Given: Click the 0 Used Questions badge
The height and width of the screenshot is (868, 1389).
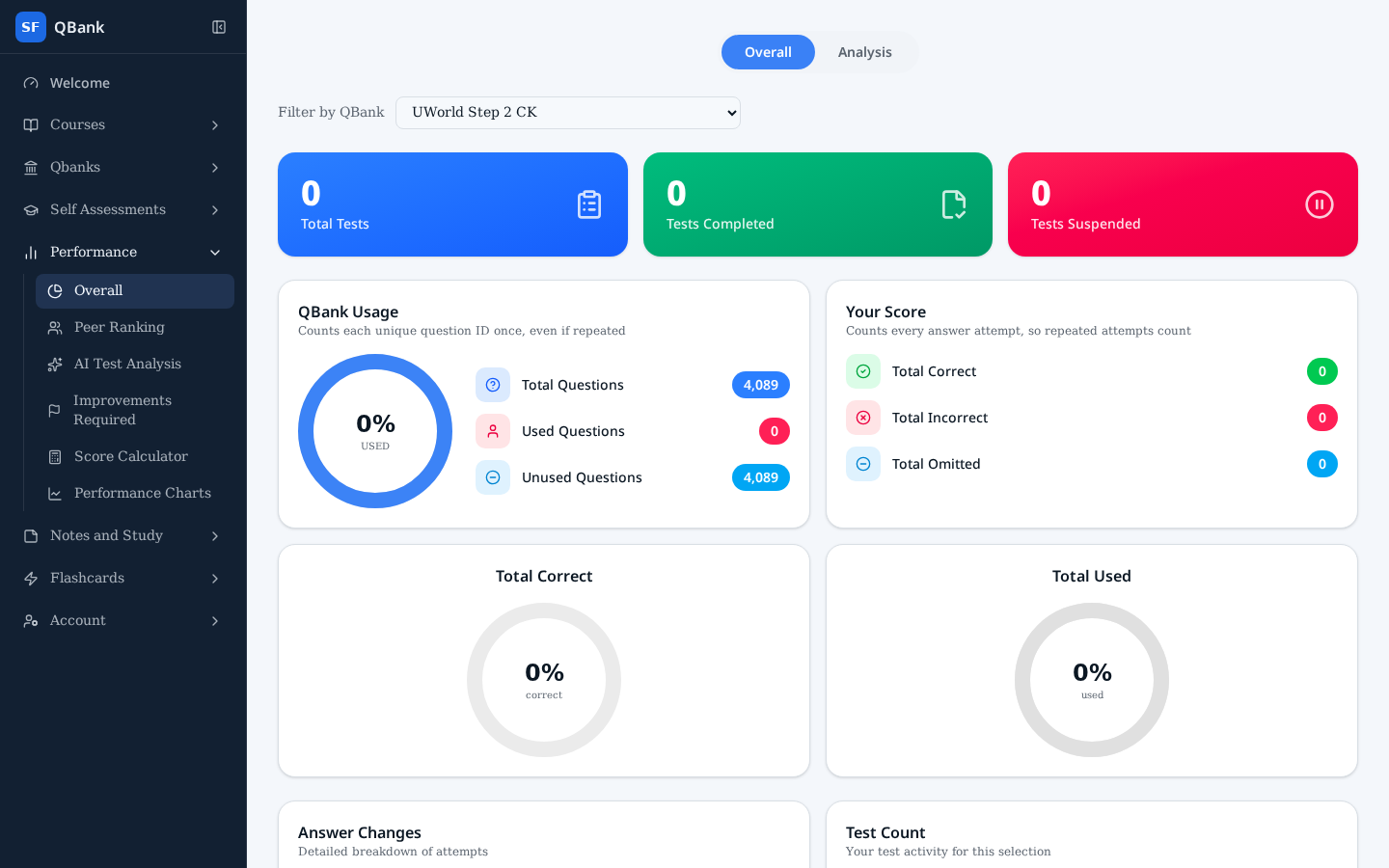Looking at the screenshot, I should [775, 431].
